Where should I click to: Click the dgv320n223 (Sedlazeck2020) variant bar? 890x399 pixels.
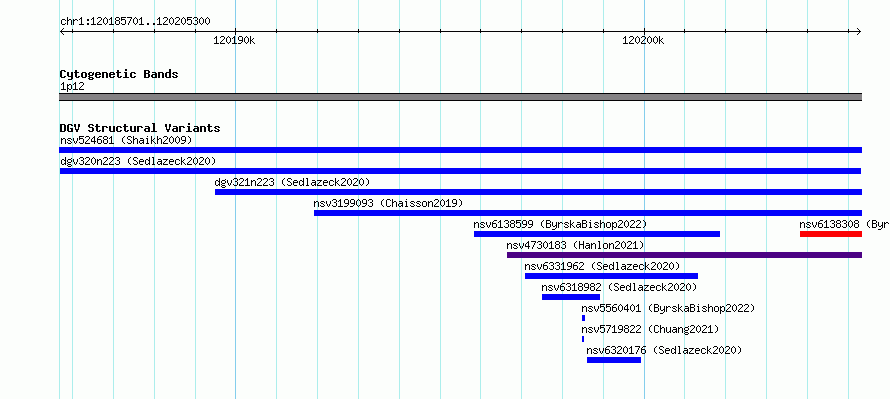click(x=460, y=171)
